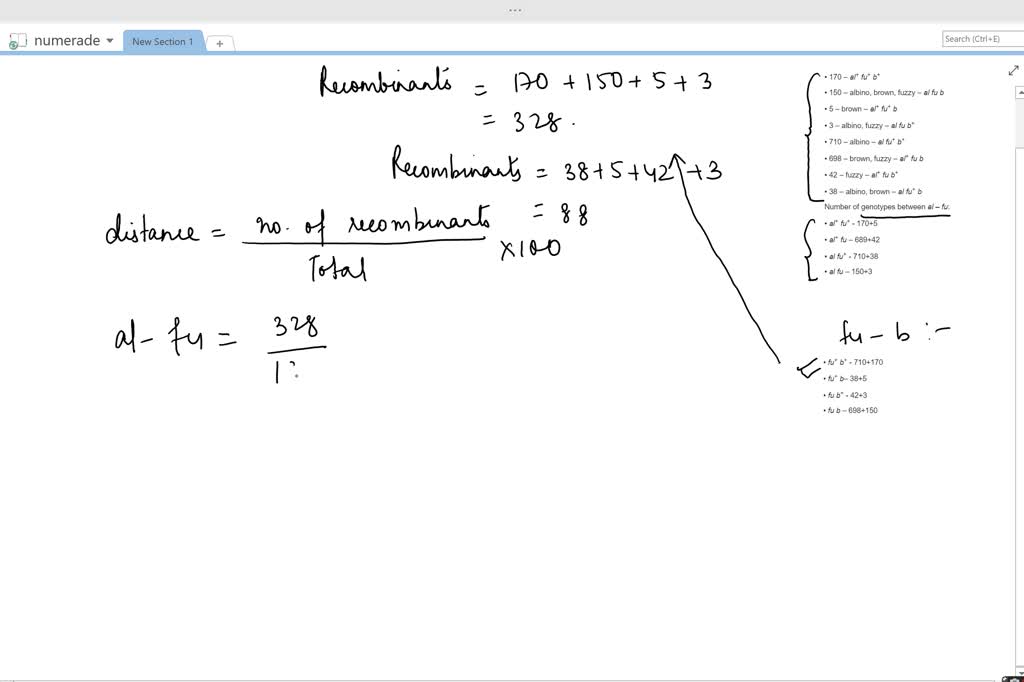This screenshot has height=682, width=1024.
Task: Click the Search (Ctrl+E) box
Action: point(980,39)
